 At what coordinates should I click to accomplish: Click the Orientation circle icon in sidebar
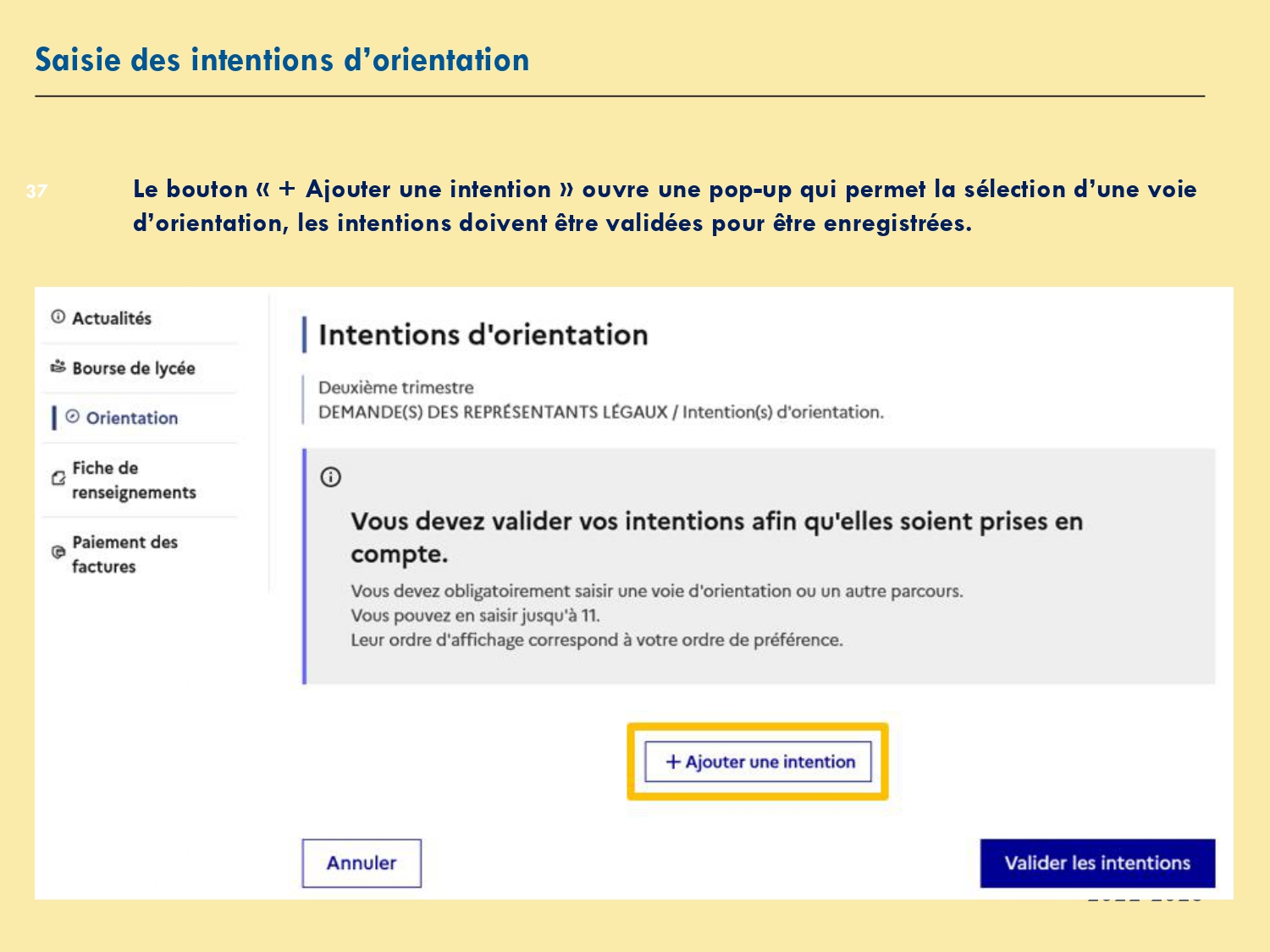[73, 417]
